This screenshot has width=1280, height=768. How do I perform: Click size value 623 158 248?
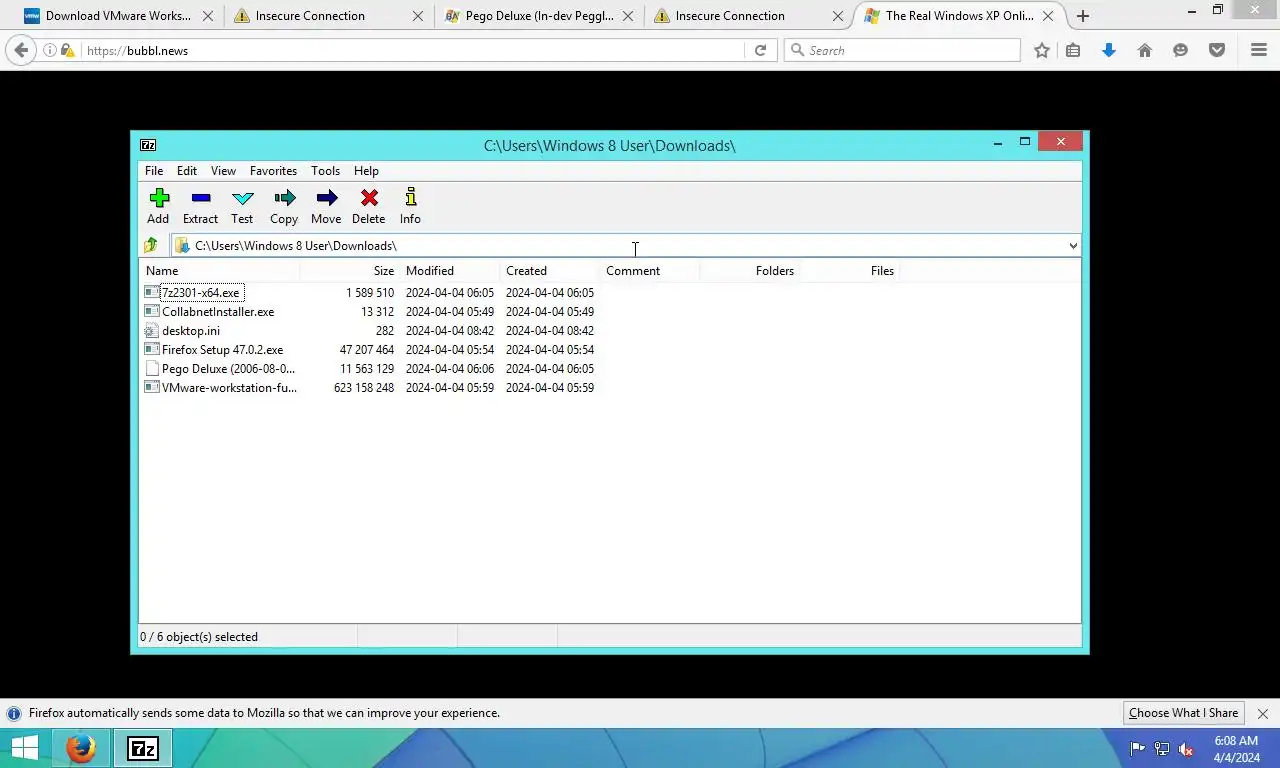(x=364, y=388)
